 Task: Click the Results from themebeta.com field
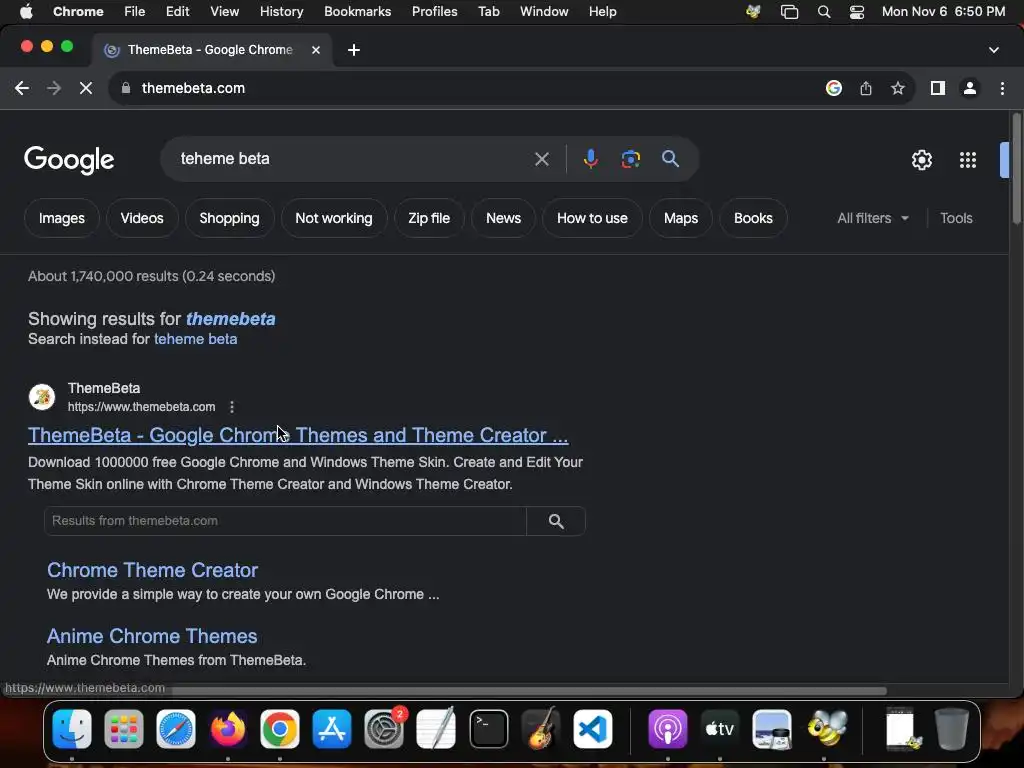(285, 521)
